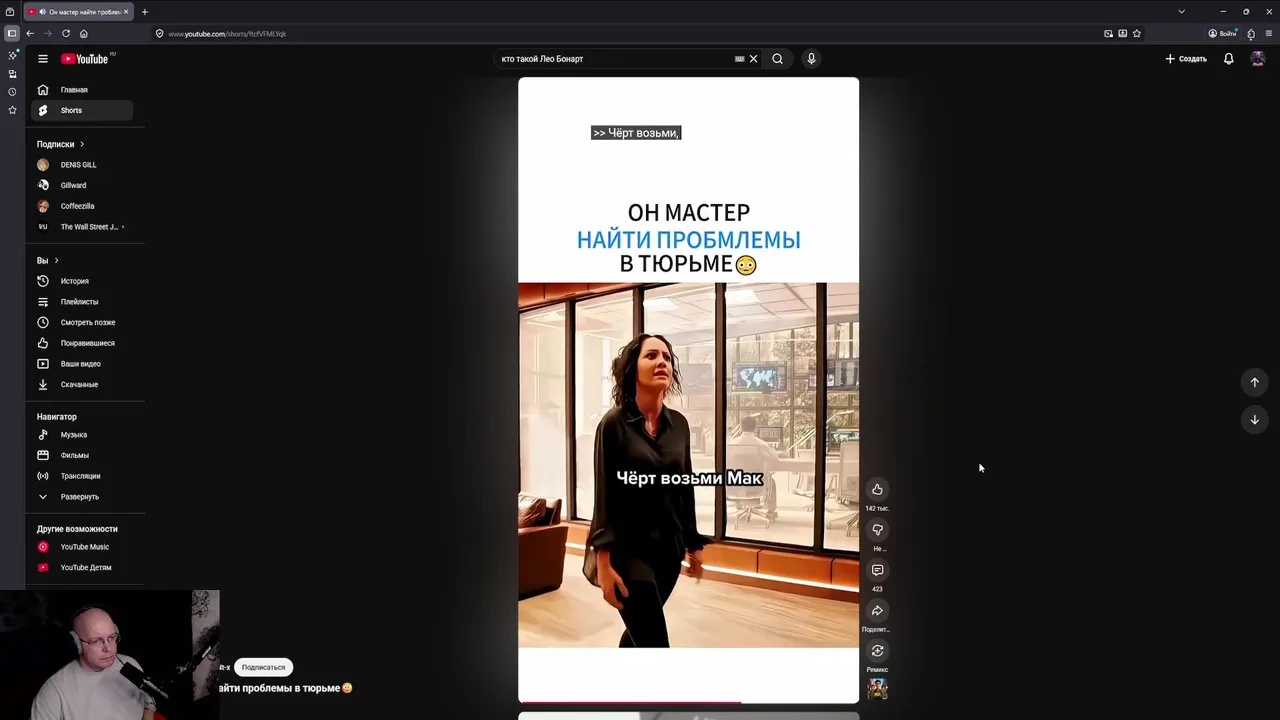This screenshot has width=1280, height=720.
Task: Open the on-screen keyboard in search
Action: pos(740,59)
